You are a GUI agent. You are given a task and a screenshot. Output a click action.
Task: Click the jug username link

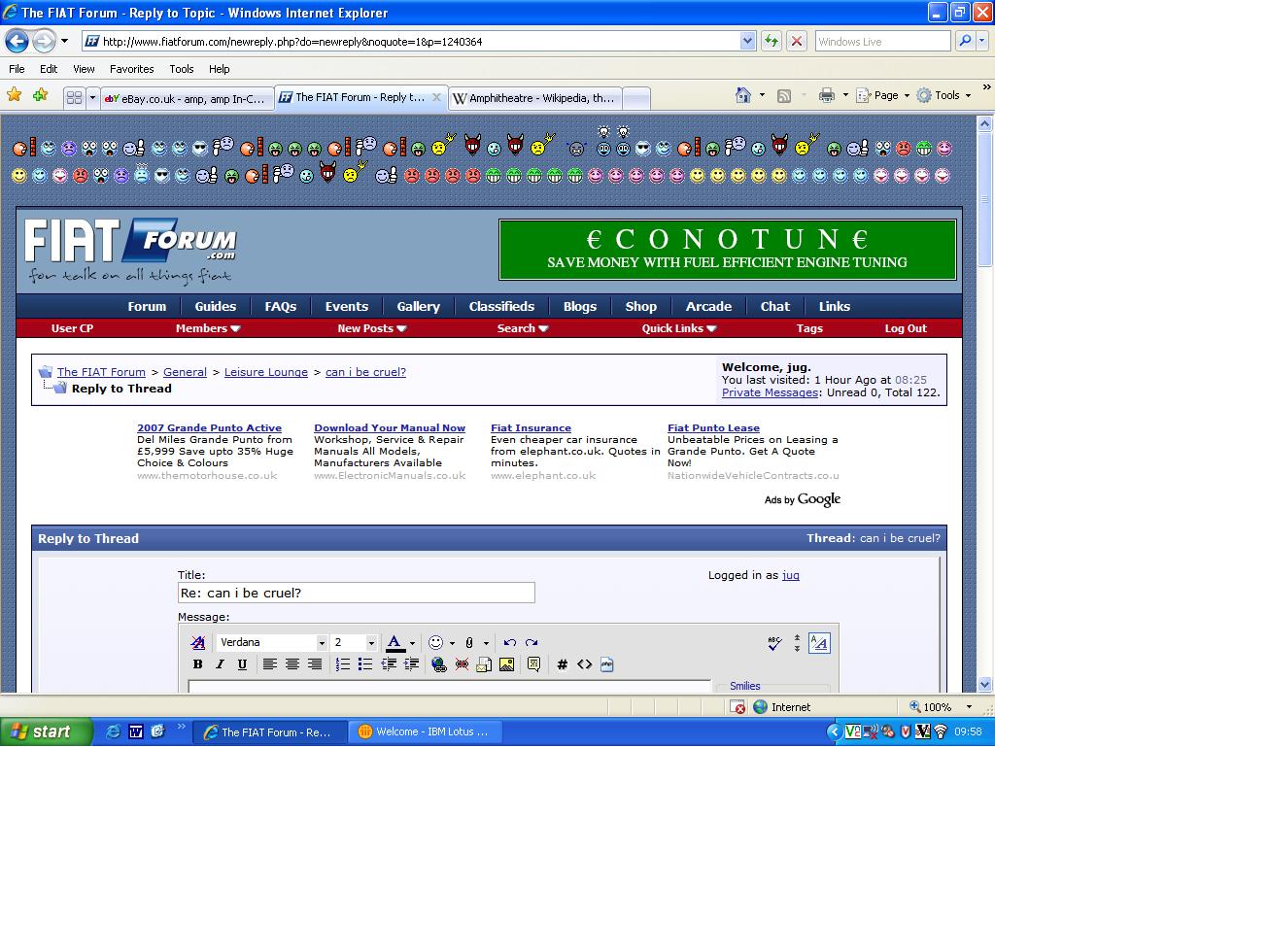point(791,575)
